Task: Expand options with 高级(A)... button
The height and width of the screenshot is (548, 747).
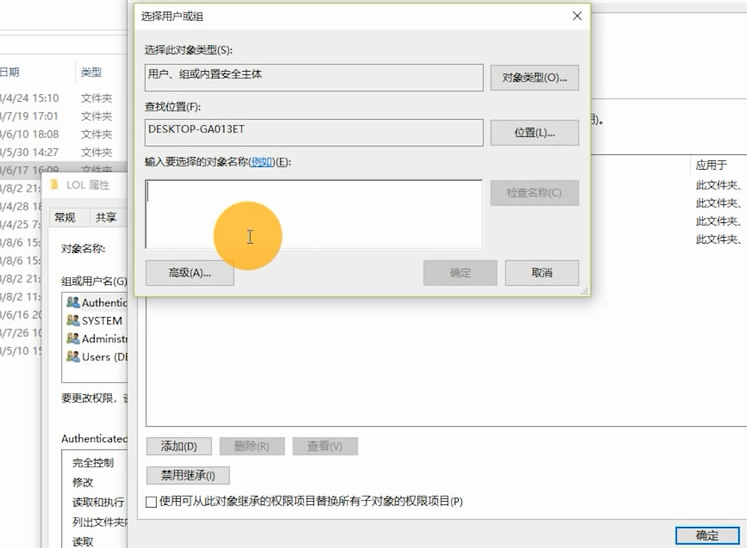Action: pos(189,273)
